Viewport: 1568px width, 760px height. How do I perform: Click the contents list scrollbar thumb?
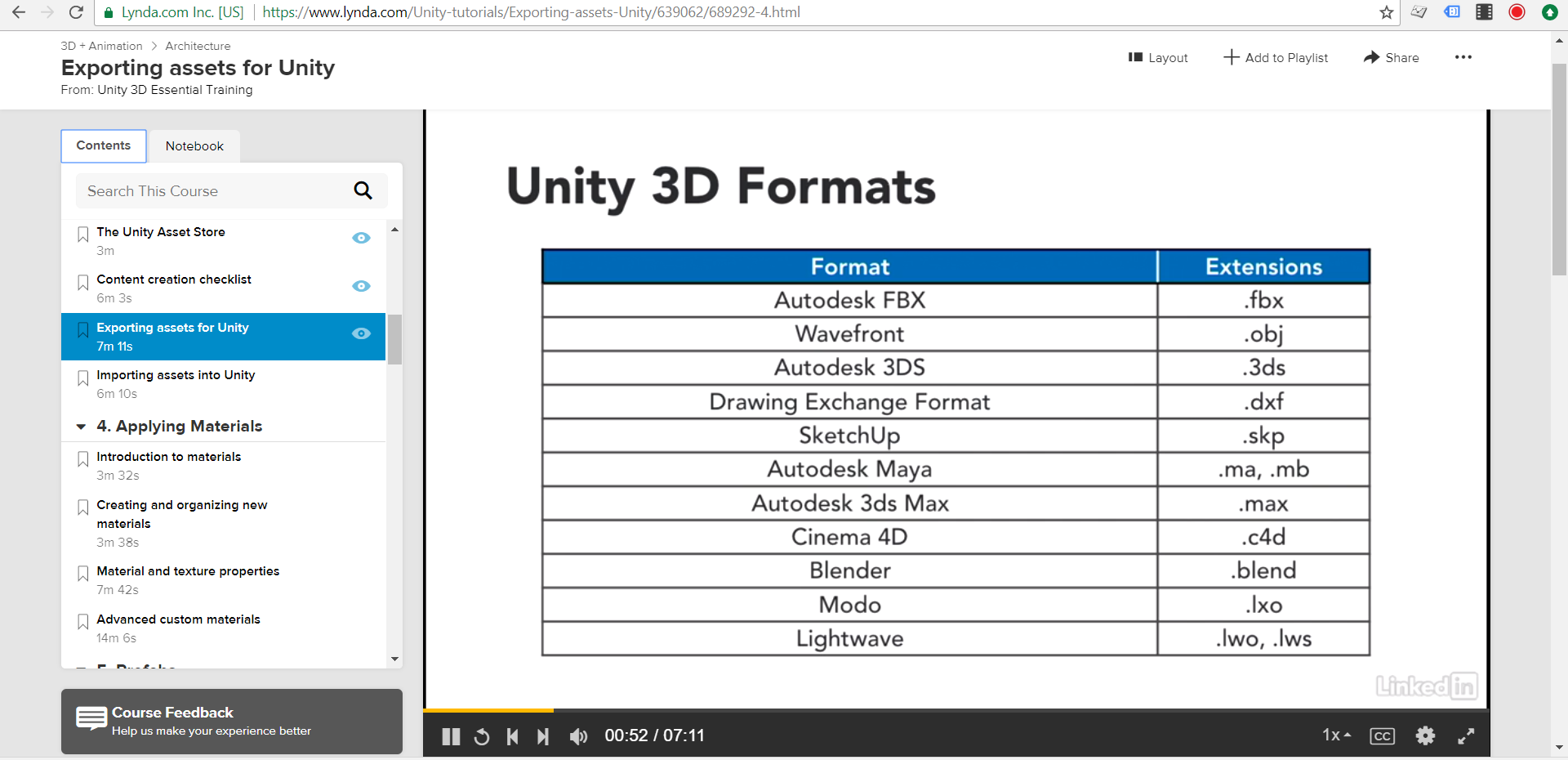(394, 339)
